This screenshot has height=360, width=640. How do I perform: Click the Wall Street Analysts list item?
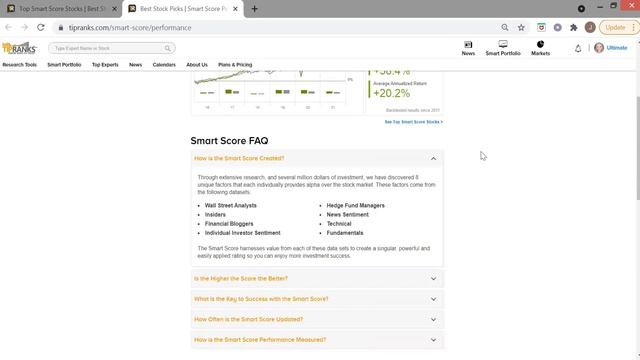(231, 206)
